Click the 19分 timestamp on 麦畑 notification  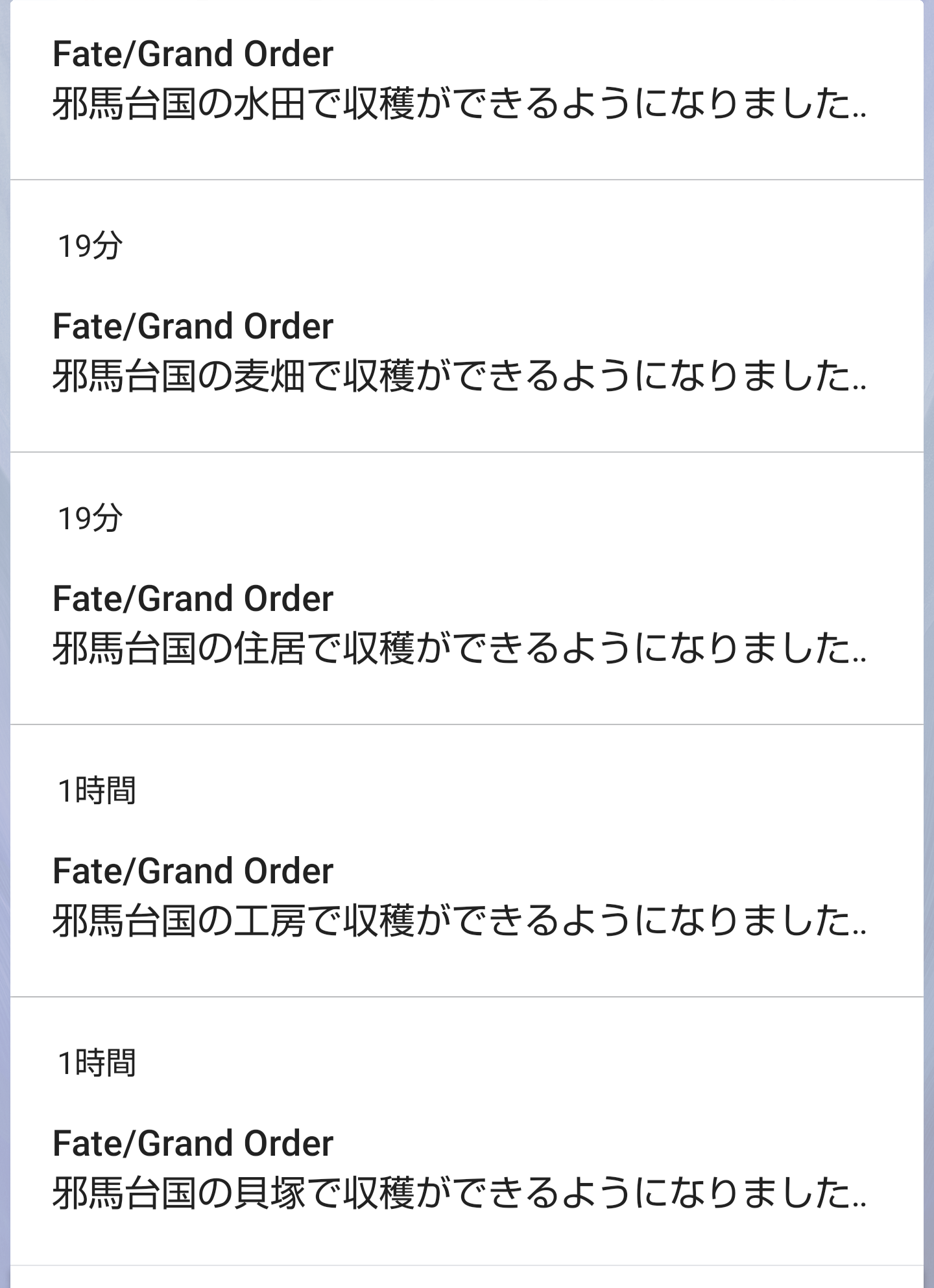pyautogui.click(x=90, y=246)
